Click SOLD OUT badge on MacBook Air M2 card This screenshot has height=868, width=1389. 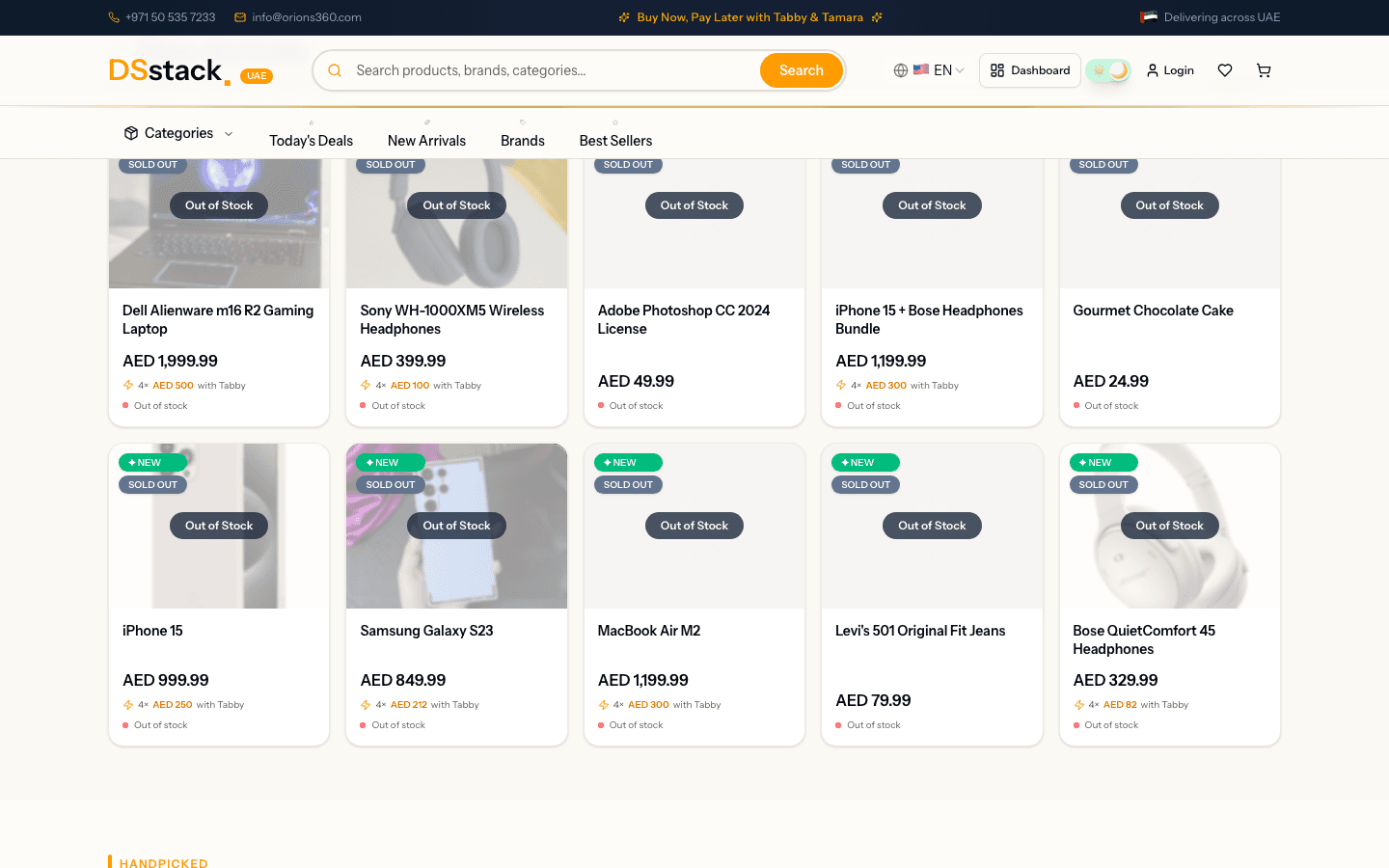[628, 485]
